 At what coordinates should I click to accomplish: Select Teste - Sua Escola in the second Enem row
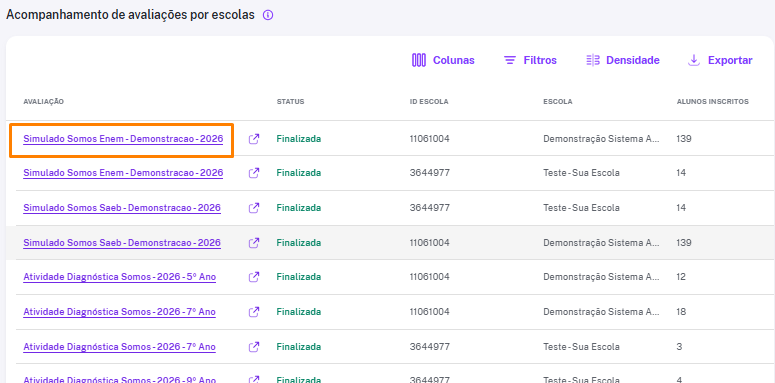point(581,173)
